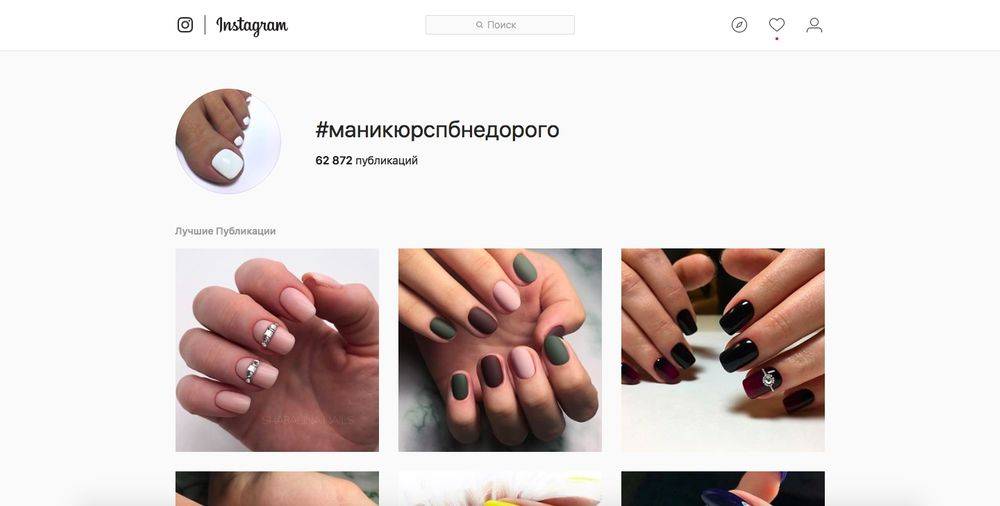Click the crystal on the burgundy nail
The height and width of the screenshot is (506, 1000).
768,380
